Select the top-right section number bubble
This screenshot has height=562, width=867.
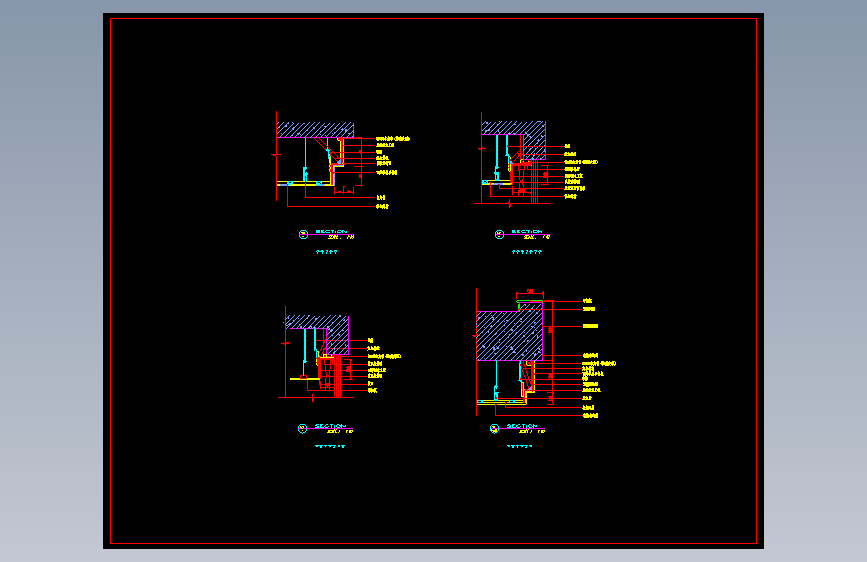pos(499,235)
